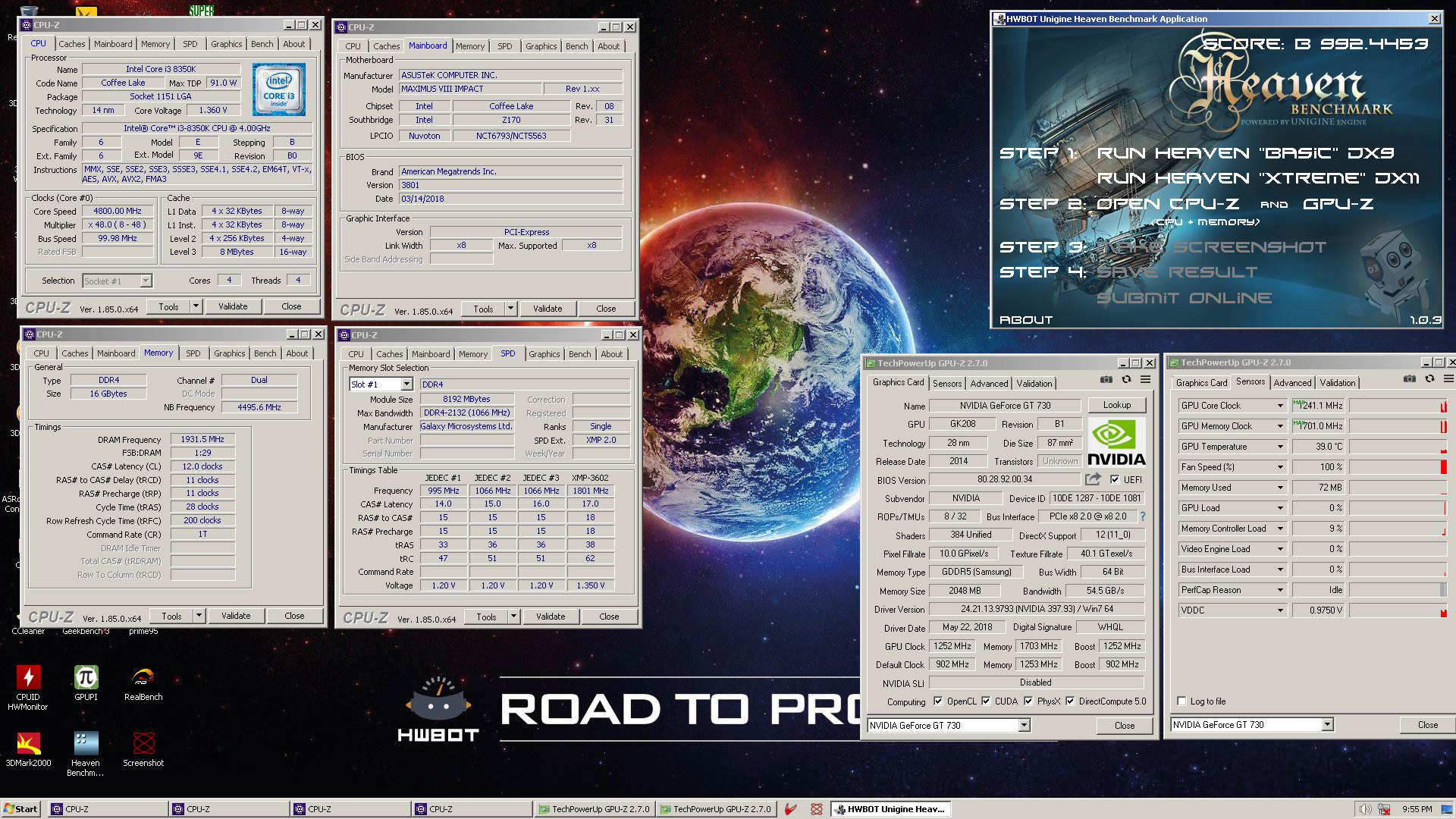The image size is (1456, 819).
Task: Click Close in CPU-Z SPD window
Action: pos(609,617)
